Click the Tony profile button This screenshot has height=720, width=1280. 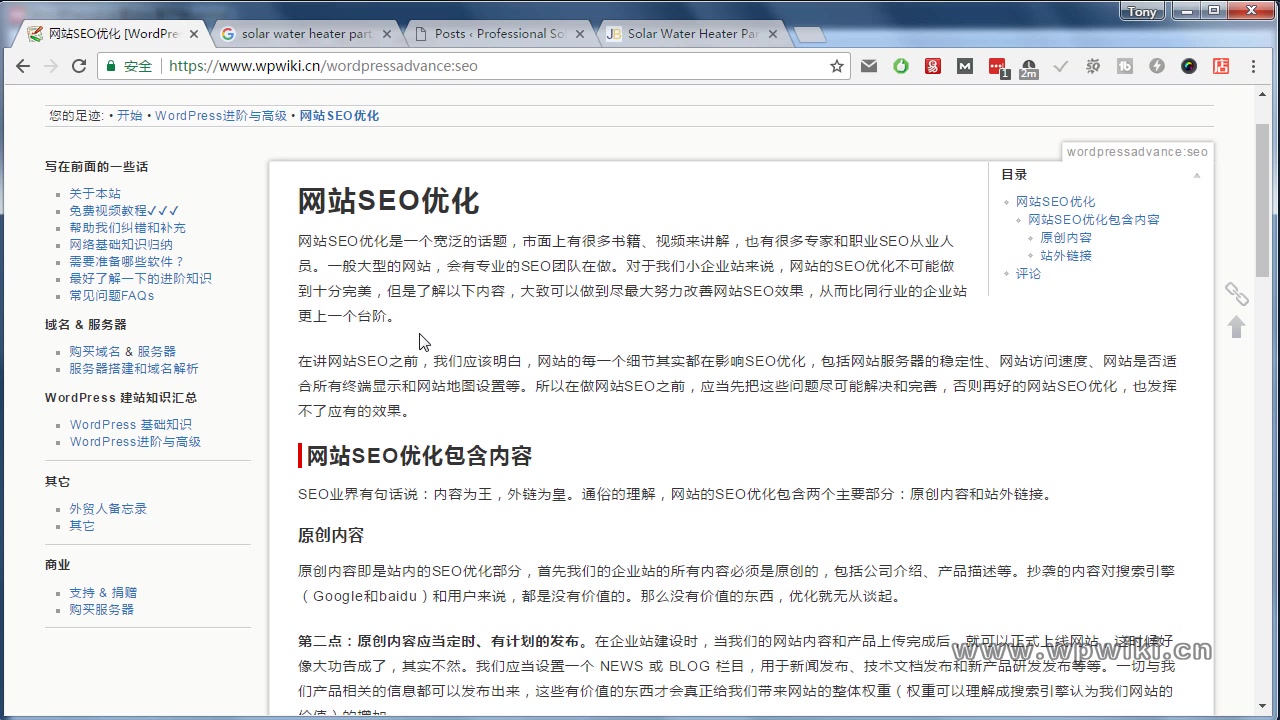tap(1141, 11)
